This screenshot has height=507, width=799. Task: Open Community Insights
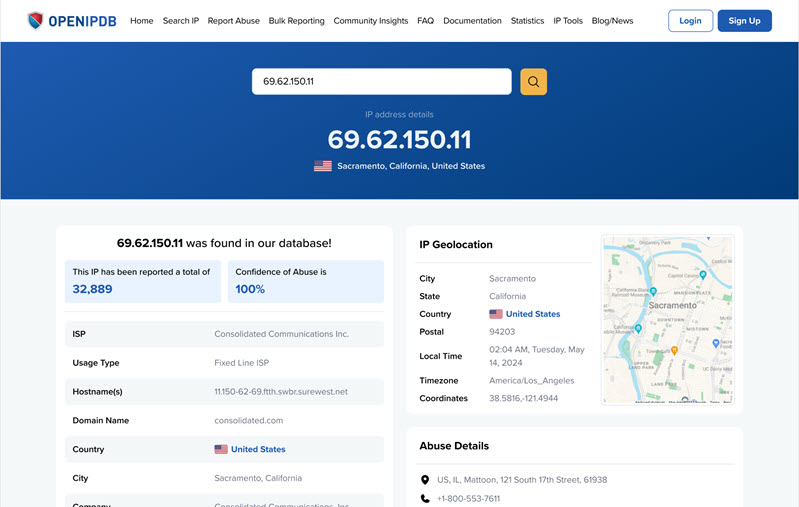click(371, 21)
